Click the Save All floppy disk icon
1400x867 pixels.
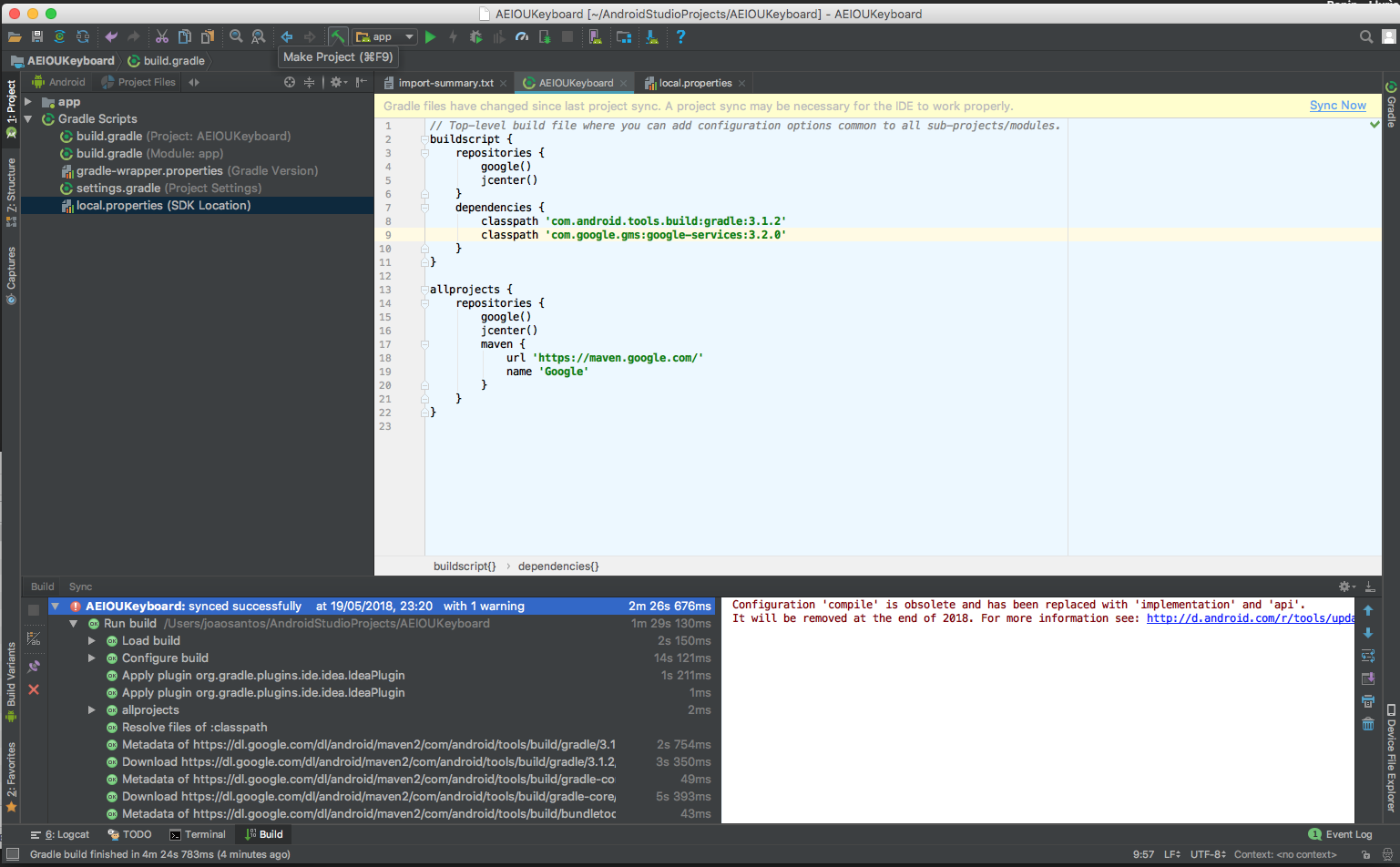pyautogui.click(x=37, y=36)
